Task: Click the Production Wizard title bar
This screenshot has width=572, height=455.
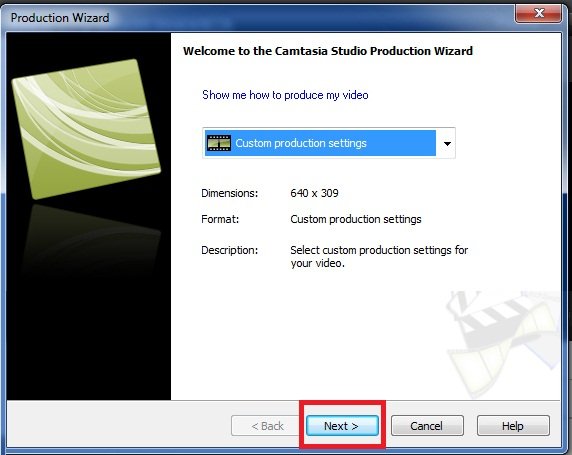Action: pos(255,18)
